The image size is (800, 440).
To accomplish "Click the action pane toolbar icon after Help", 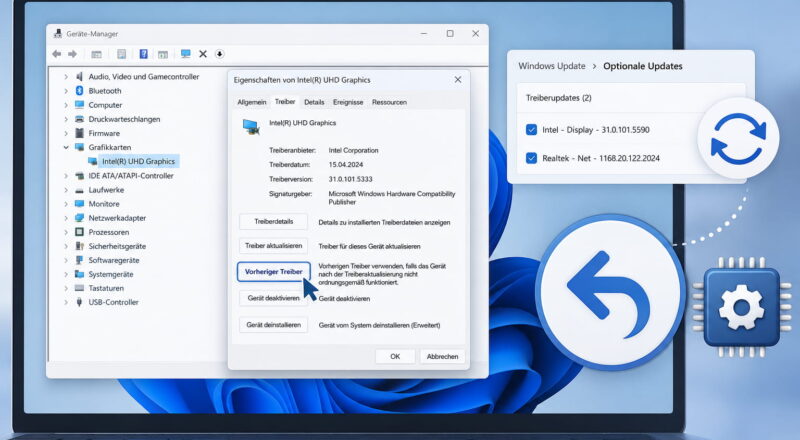I will [163, 54].
